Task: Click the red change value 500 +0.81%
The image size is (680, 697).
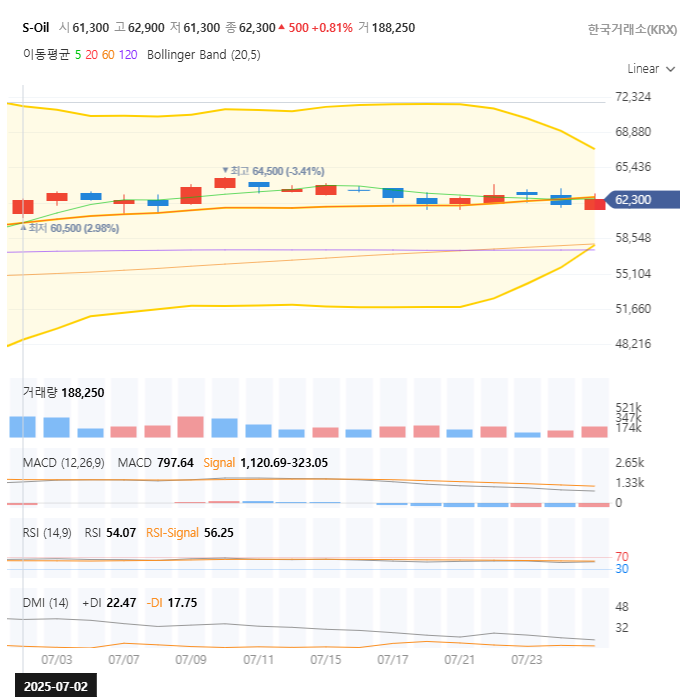Action: pos(316,28)
